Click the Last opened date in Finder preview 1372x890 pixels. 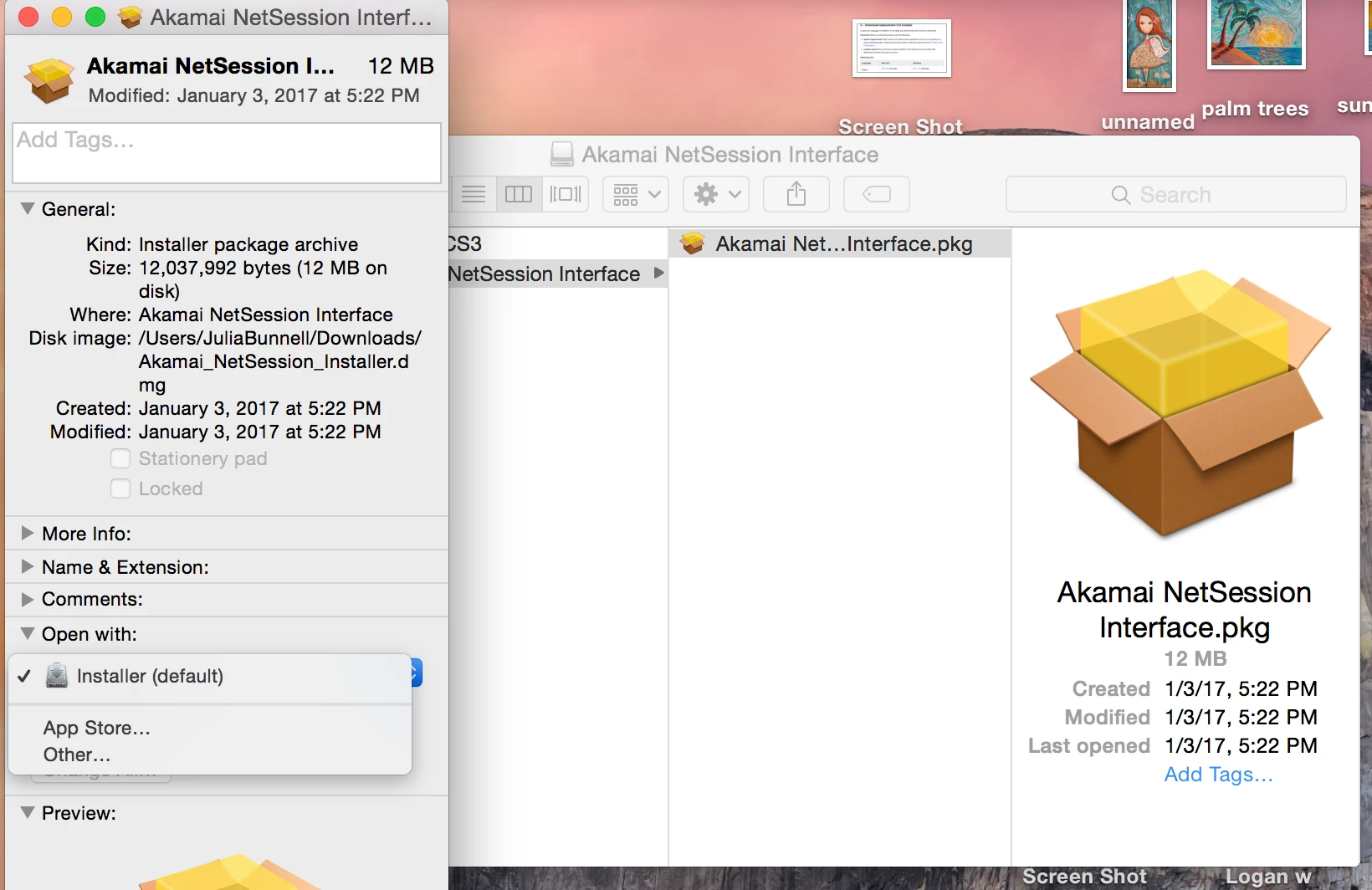1241,745
